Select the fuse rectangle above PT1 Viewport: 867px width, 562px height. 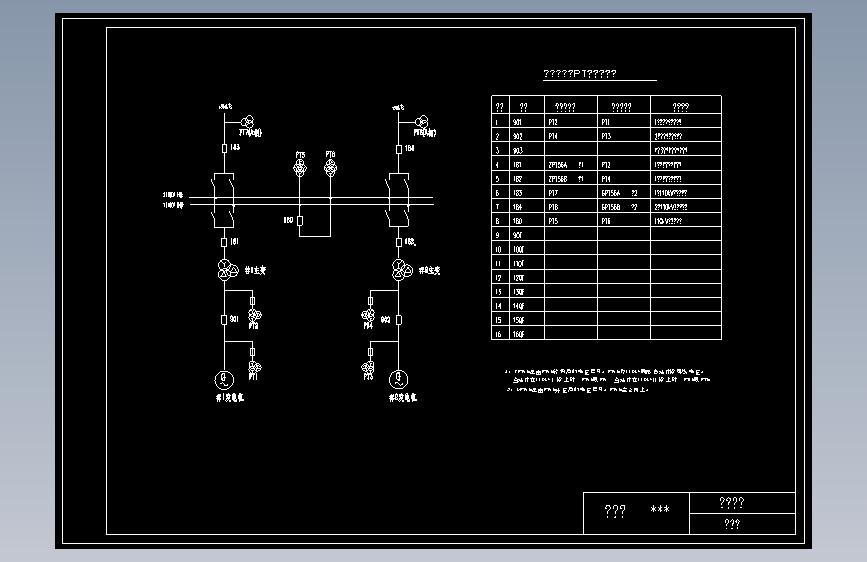[252, 352]
